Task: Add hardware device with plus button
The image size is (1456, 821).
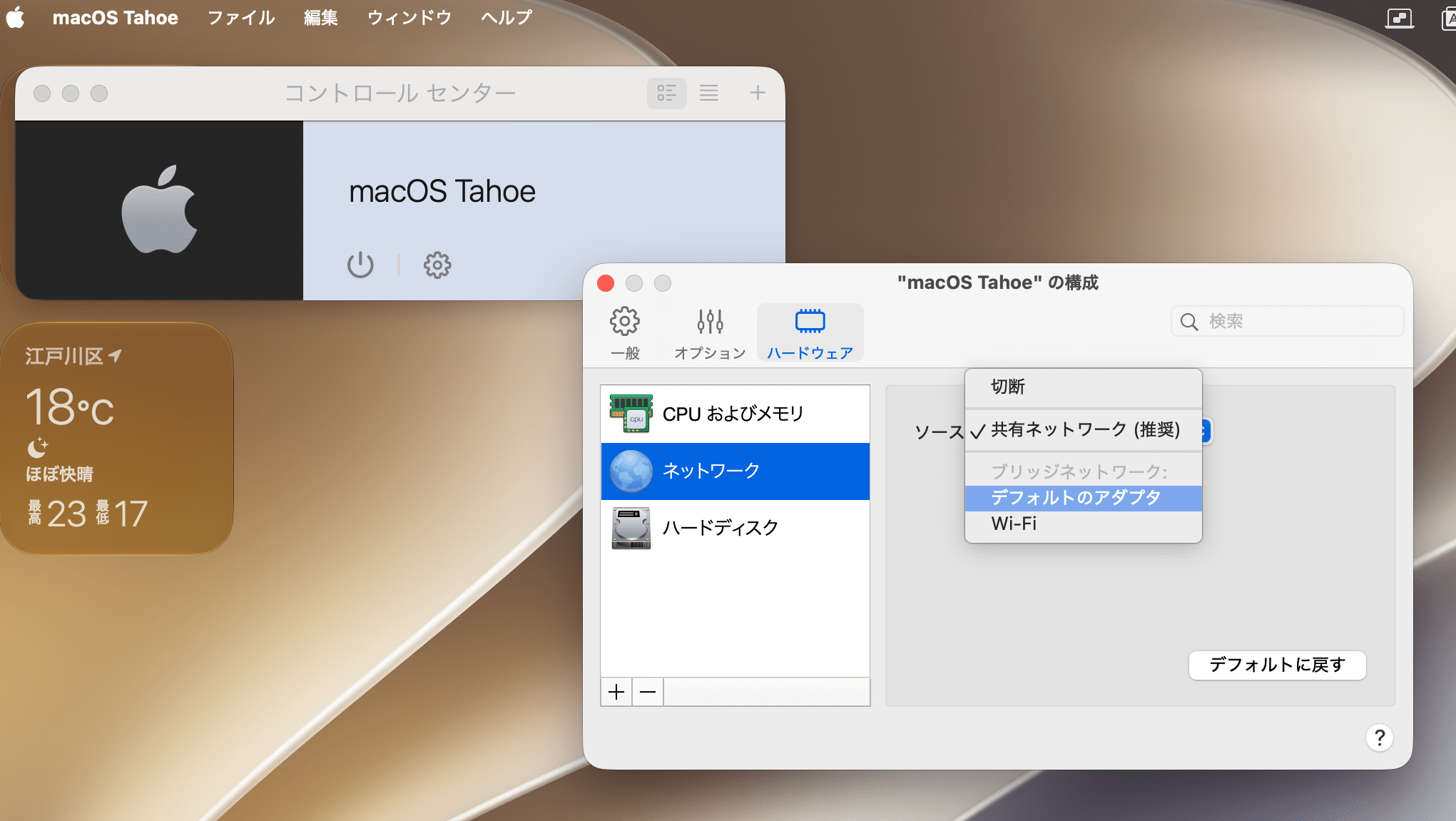Action: point(616,692)
